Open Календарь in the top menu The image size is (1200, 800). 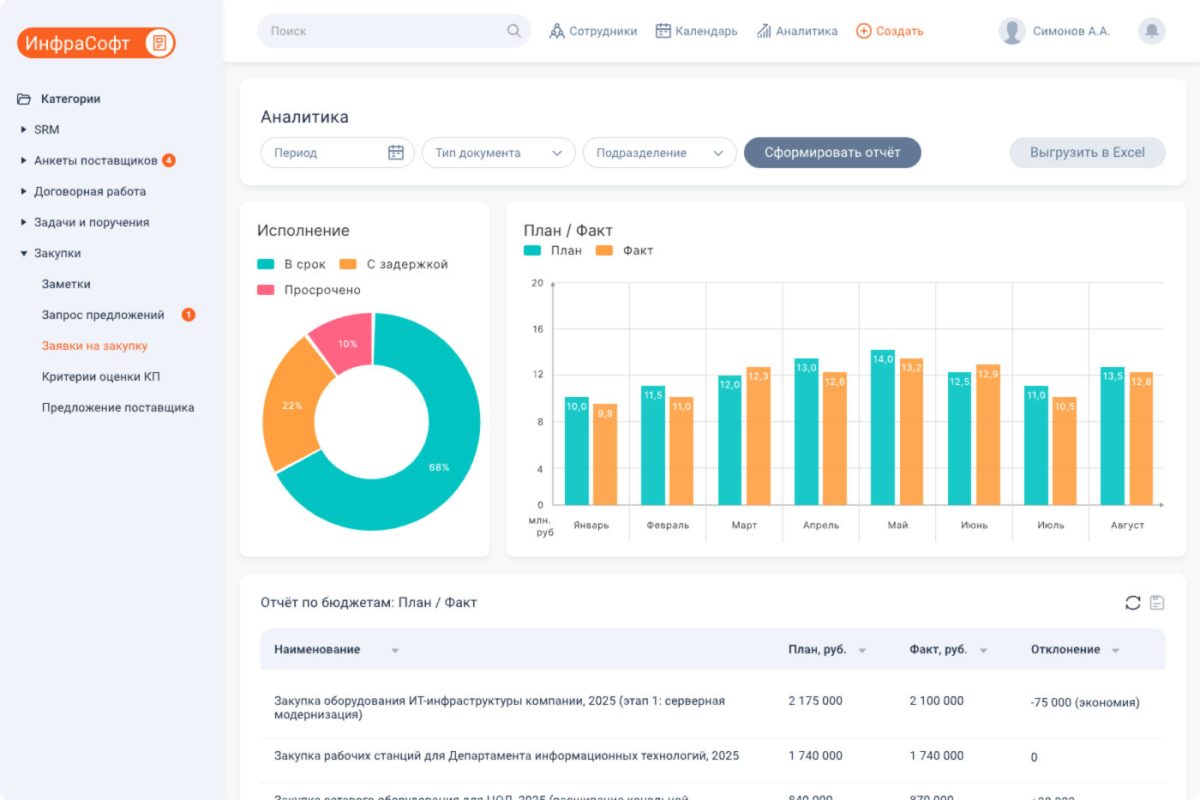click(x=697, y=31)
